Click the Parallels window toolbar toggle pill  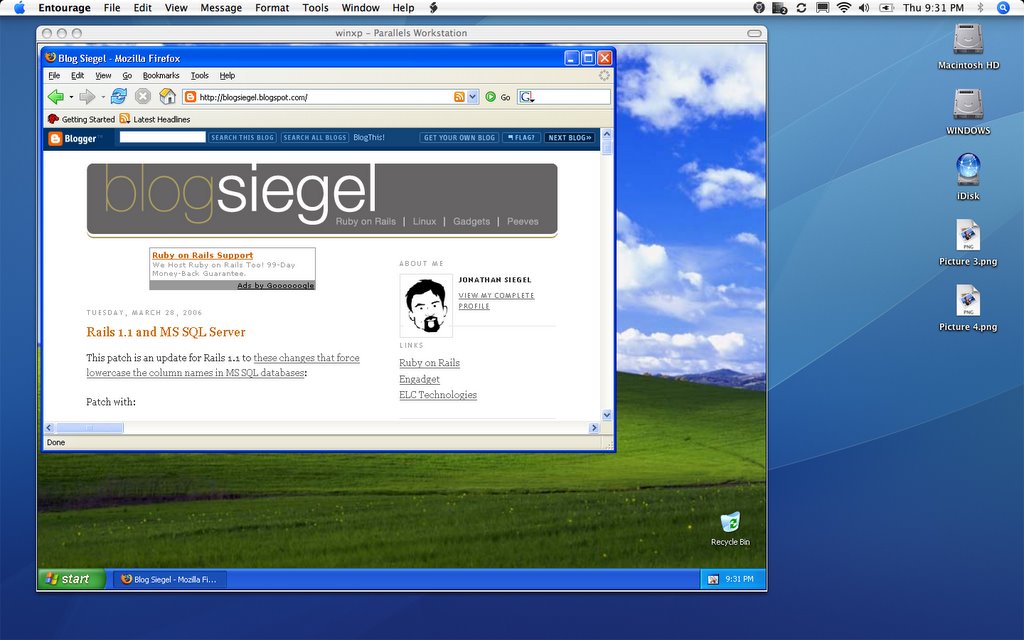[x=754, y=33]
